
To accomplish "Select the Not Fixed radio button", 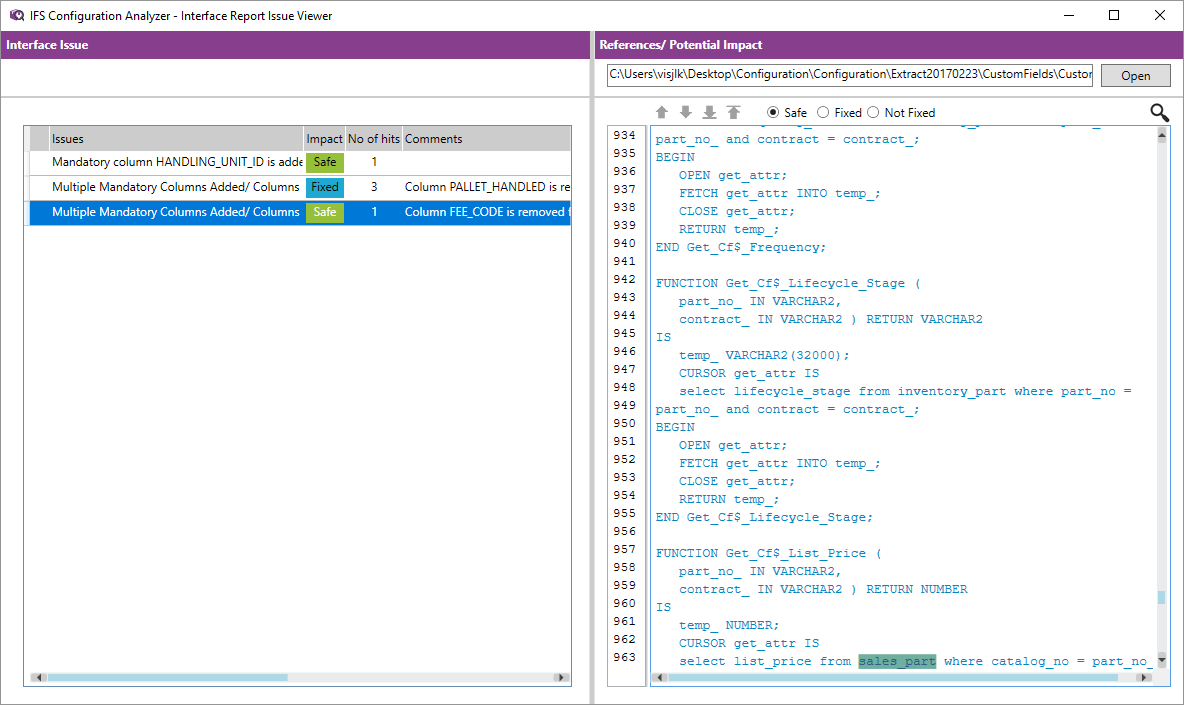I will (873, 113).
